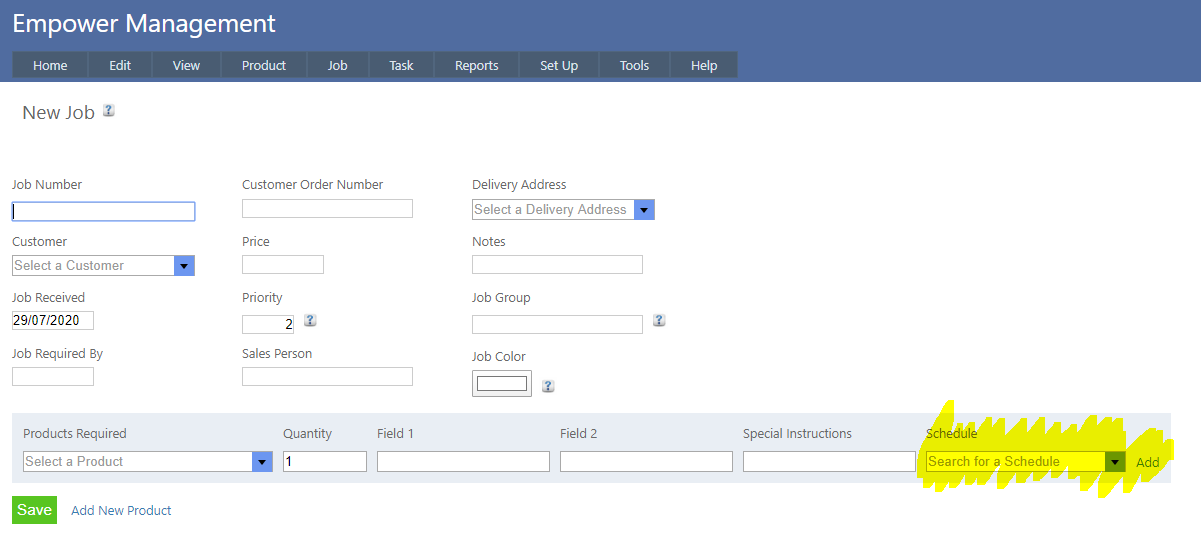Open the Delivery Address dropdown arrow
The image size is (1201, 556).
(644, 210)
